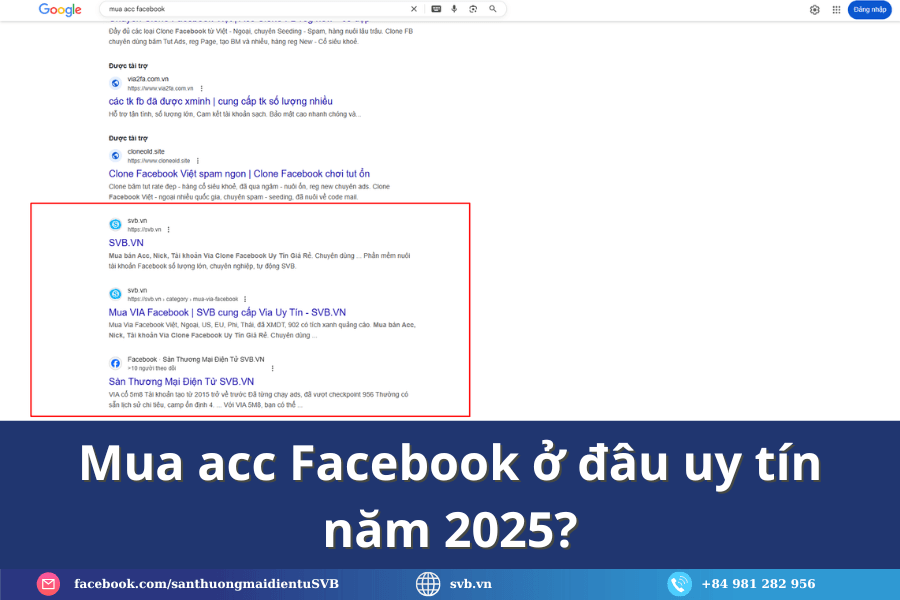Open "các tk fb đã được xminh" ad link
Image resolution: width=900 pixels, height=600 pixels.
(x=220, y=101)
